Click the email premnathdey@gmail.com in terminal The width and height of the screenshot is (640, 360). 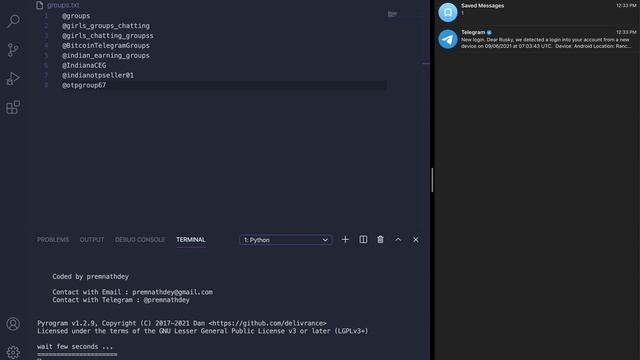tap(172, 292)
